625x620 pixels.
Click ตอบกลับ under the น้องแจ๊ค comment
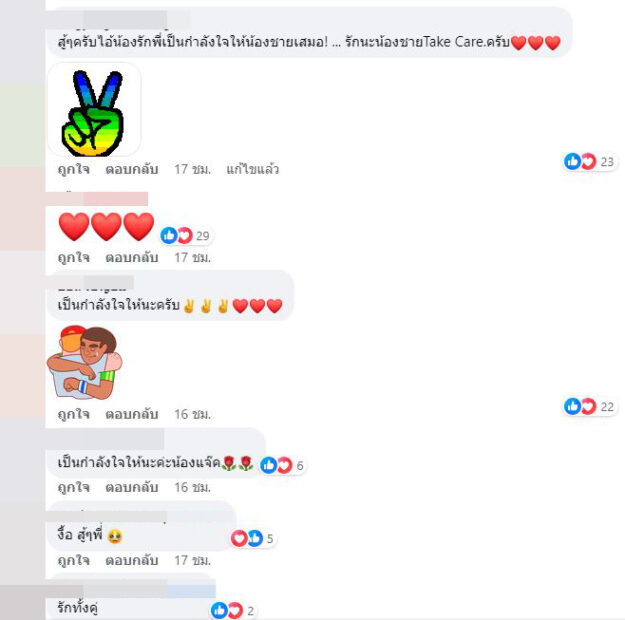132,487
